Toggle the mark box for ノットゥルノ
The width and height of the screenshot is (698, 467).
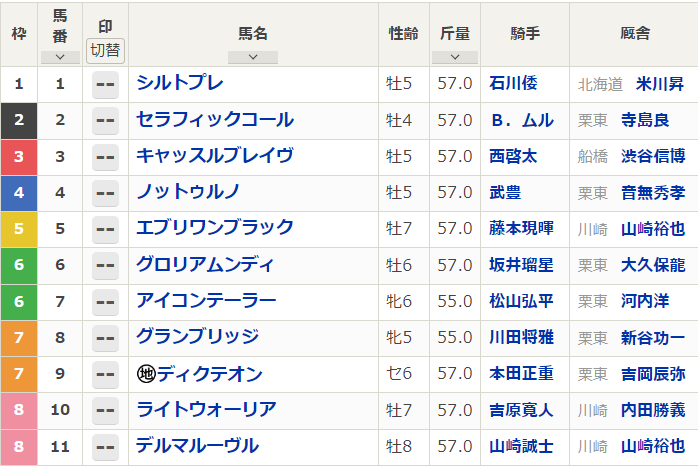point(105,193)
